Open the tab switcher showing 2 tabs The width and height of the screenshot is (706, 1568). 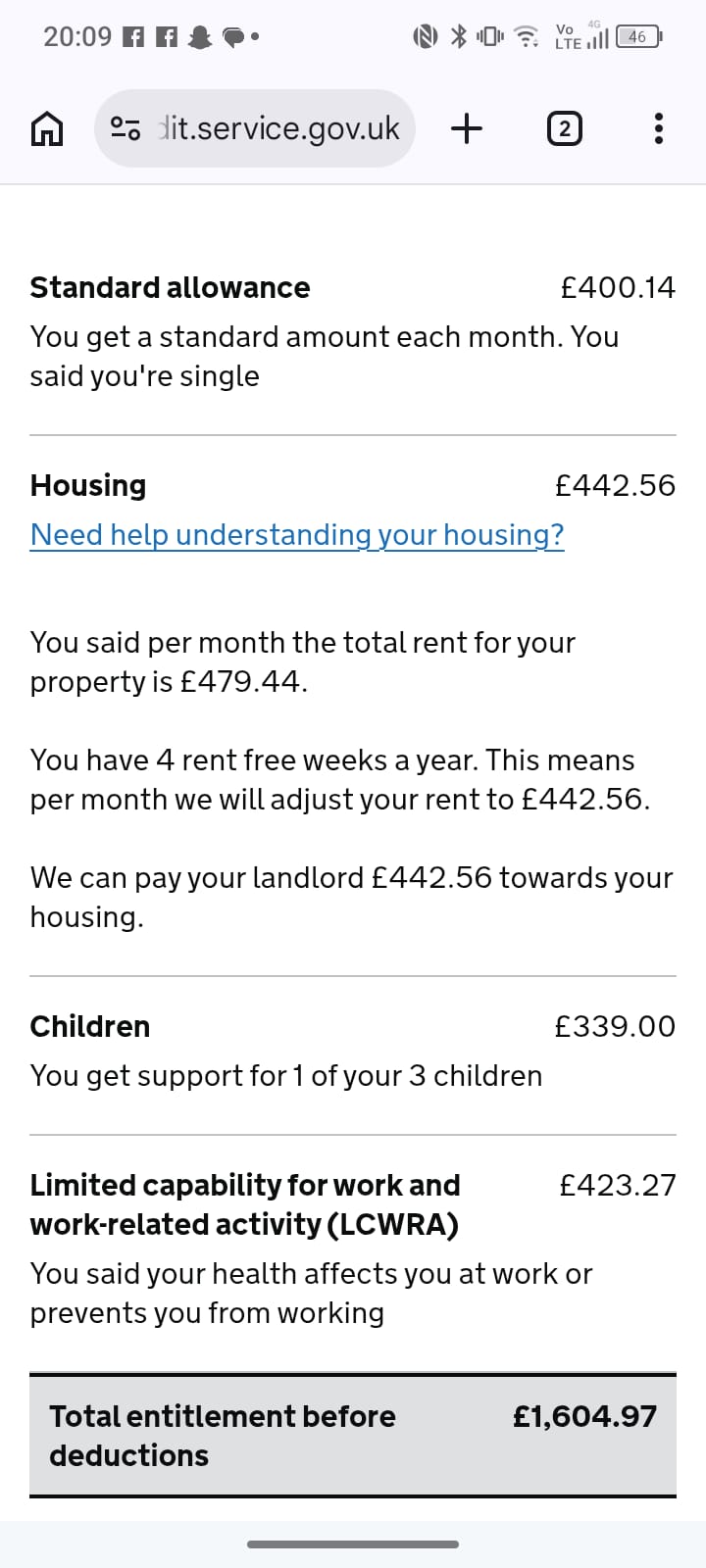tap(564, 128)
